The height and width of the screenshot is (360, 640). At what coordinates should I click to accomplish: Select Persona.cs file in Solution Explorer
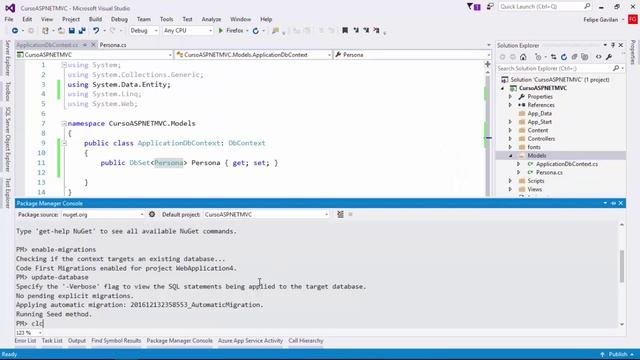(549, 173)
